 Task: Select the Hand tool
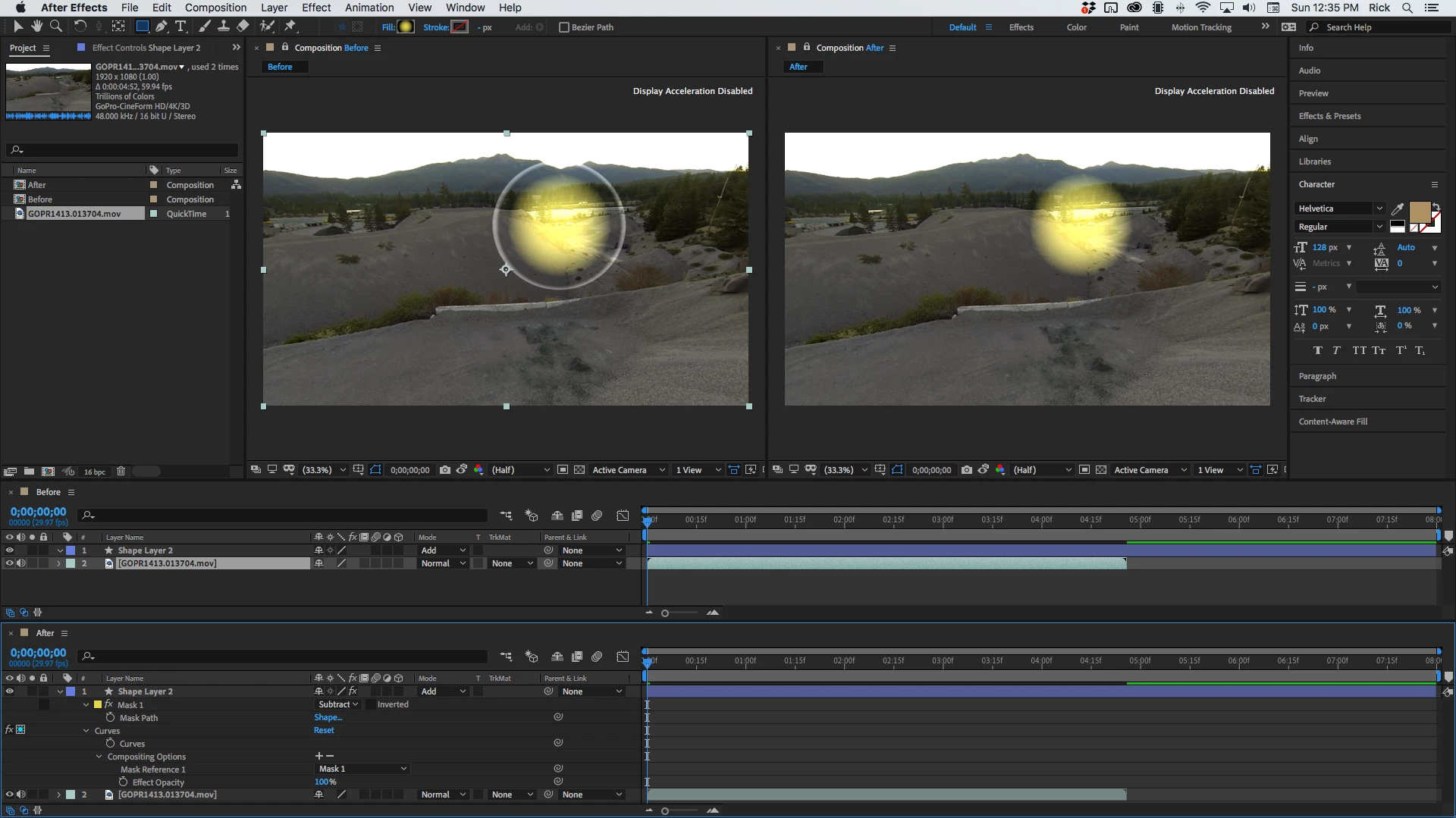pos(36,27)
